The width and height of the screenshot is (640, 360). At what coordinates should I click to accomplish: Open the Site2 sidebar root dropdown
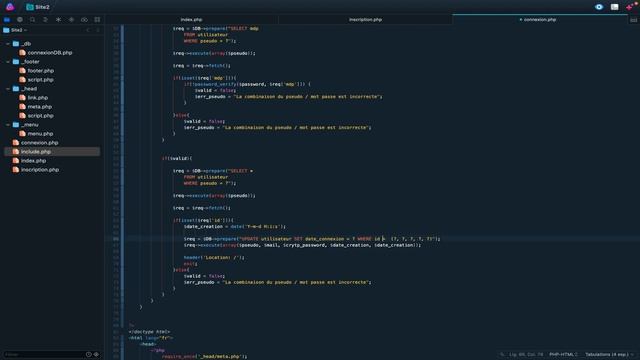point(15,30)
